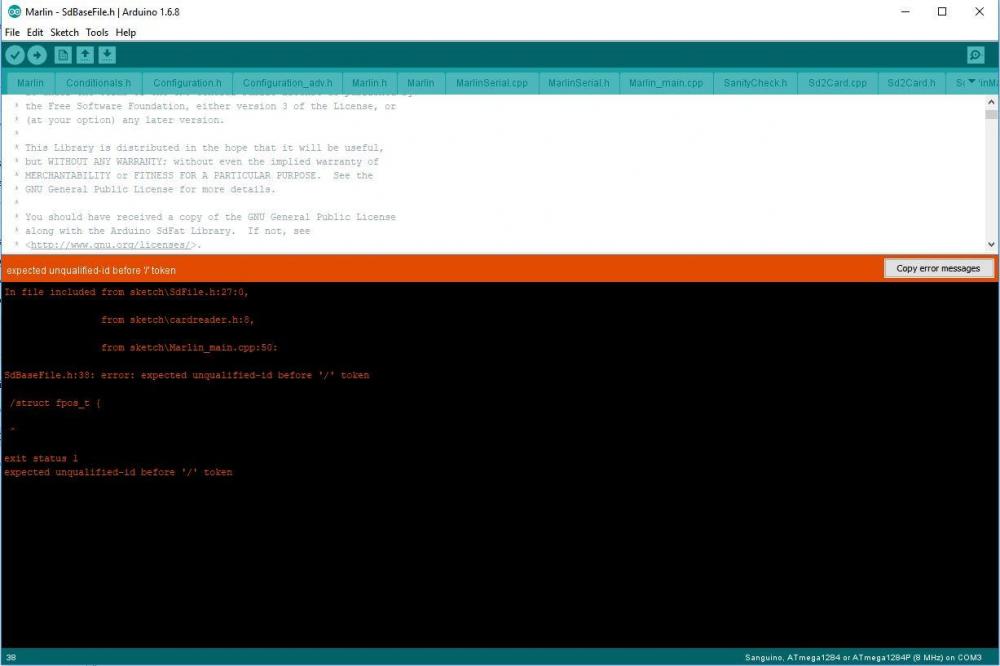Click the last 'expected unqualified-id' console line
Image resolution: width=1000 pixels, height=666 pixels.
coord(118,472)
